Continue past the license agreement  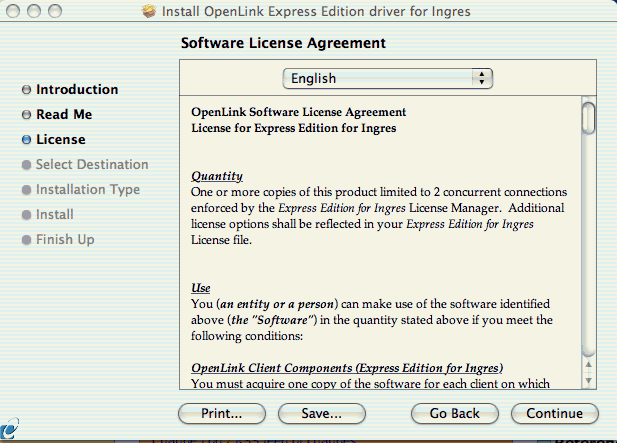coord(555,413)
